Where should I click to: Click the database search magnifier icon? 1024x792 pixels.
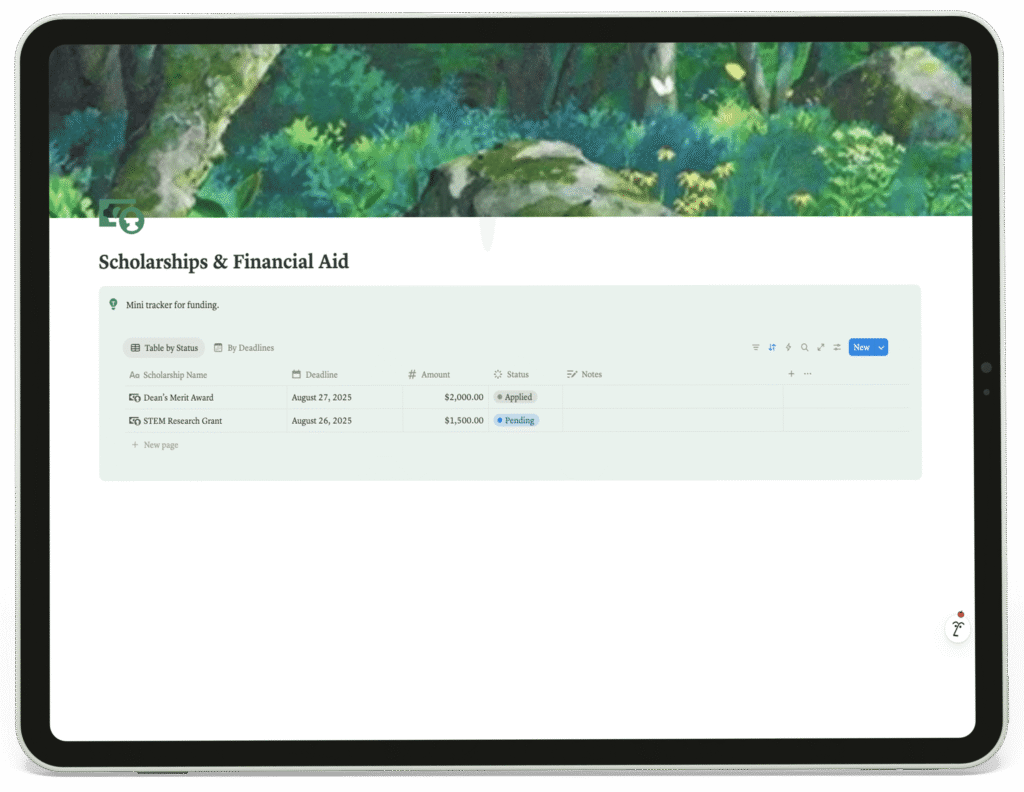pyautogui.click(x=805, y=347)
